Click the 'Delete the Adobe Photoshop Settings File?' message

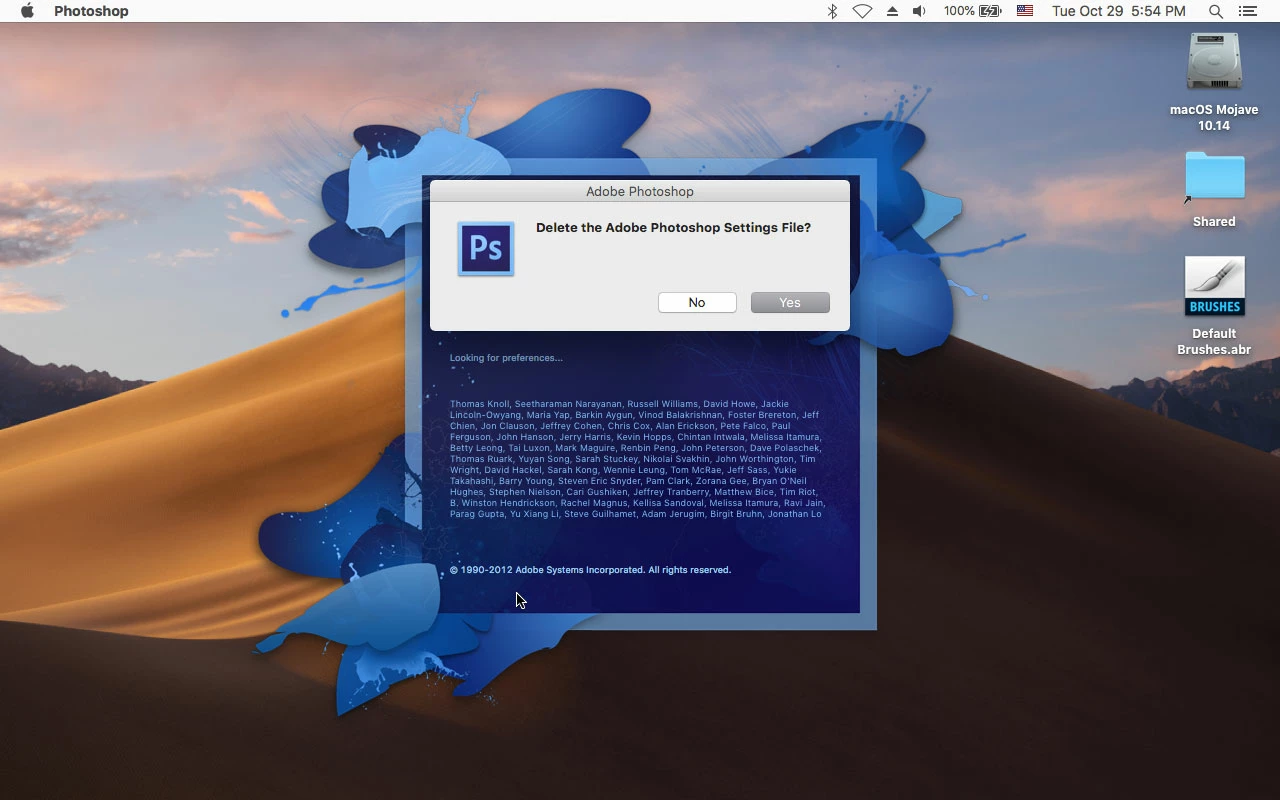click(673, 228)
